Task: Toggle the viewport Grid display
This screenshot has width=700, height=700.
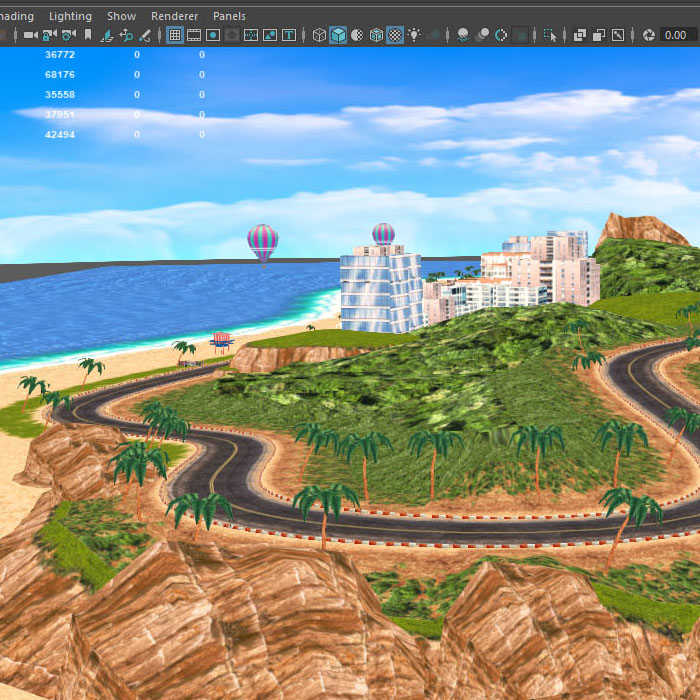Action: point(175,35)
